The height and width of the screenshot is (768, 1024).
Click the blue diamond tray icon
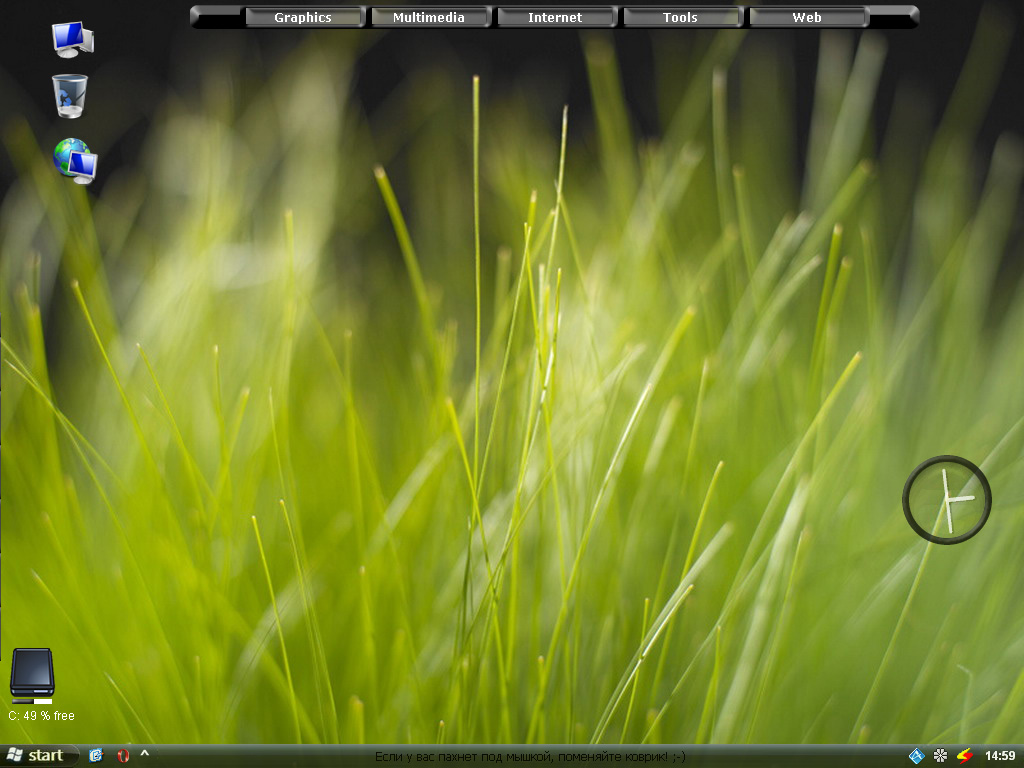pos(916,756)
